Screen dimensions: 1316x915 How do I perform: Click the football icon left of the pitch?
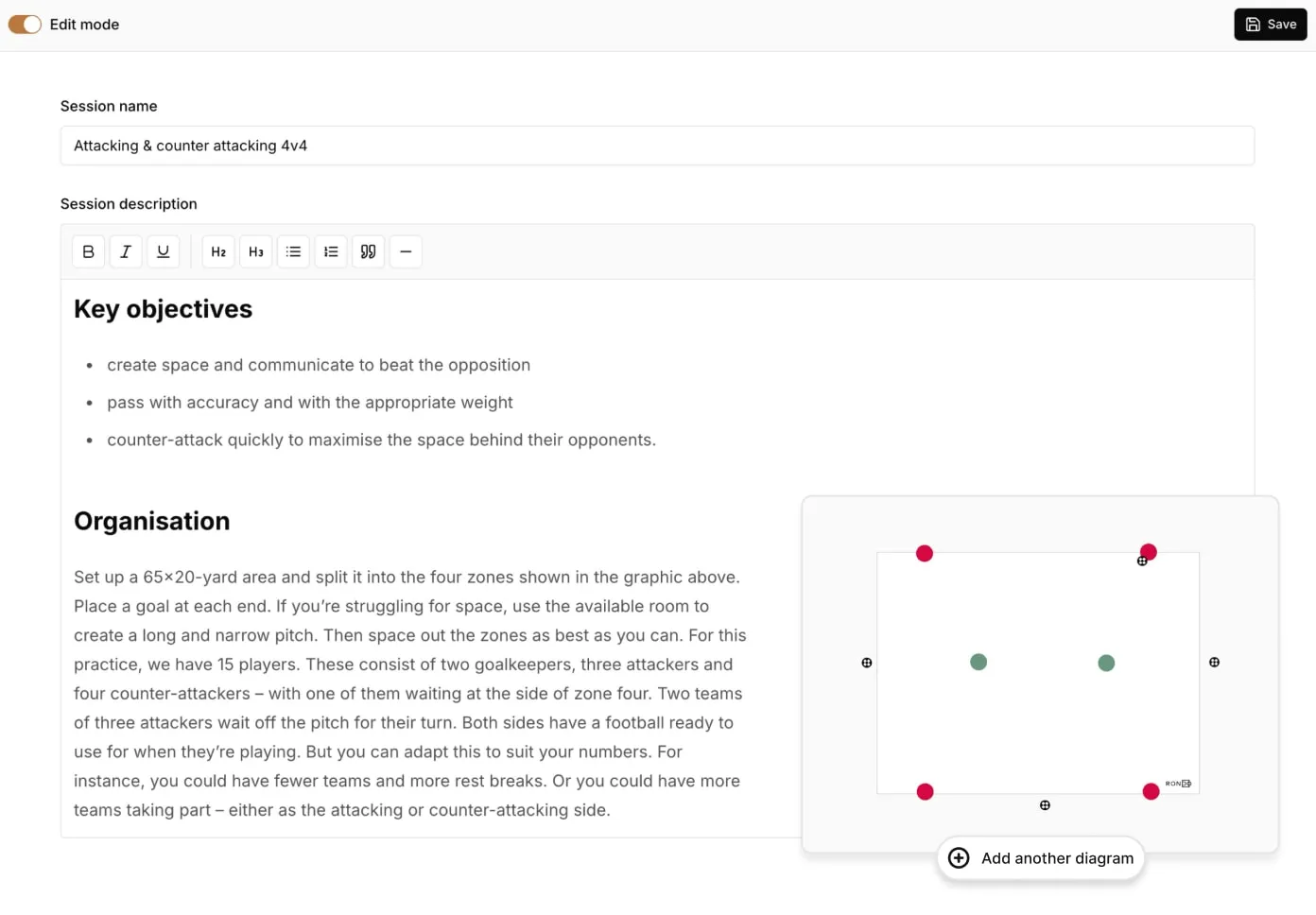[x=867, y=664]
